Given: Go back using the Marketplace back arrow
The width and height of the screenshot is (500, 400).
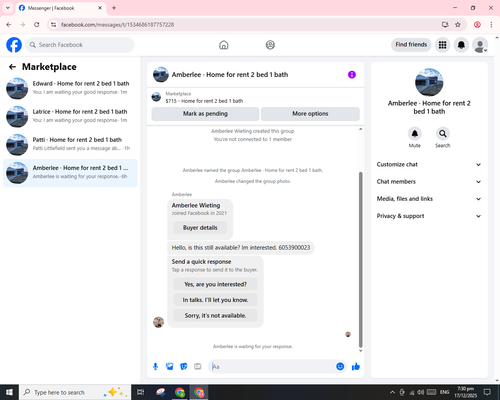Looking at the screenshot, I should [12, 67].
